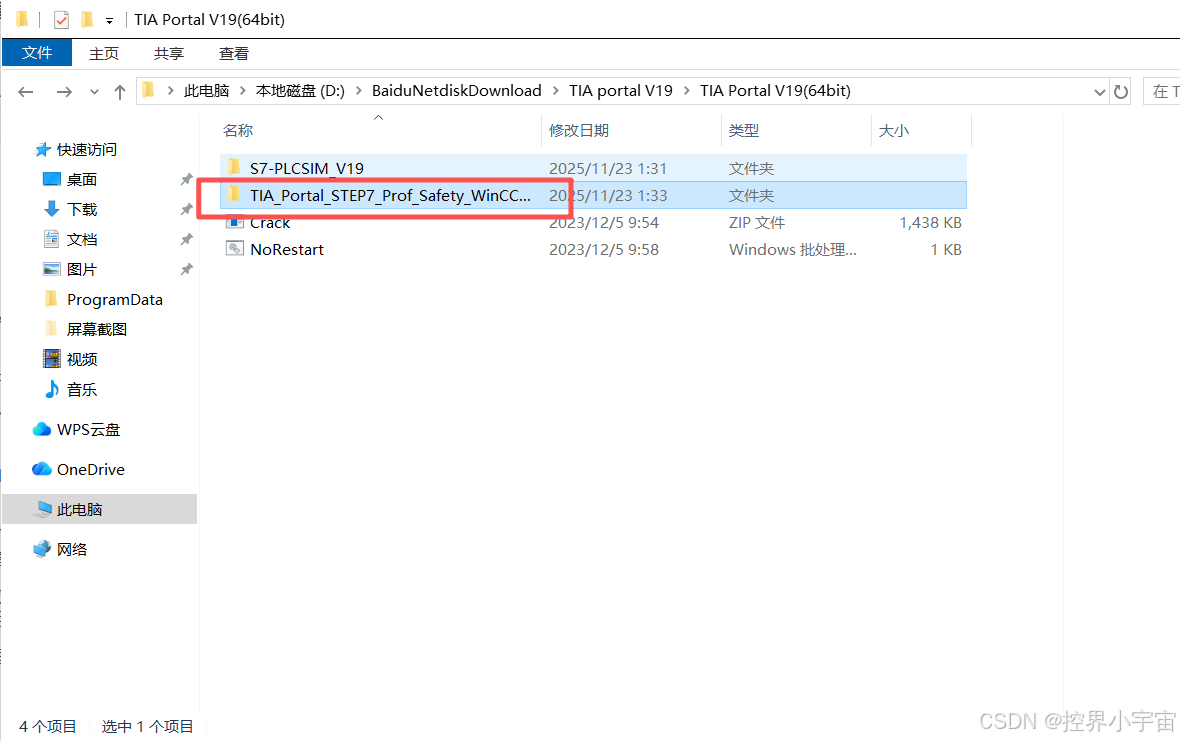Click the new folder icon in title bar
Screen dimensions: 1180x741
(87, 19)
